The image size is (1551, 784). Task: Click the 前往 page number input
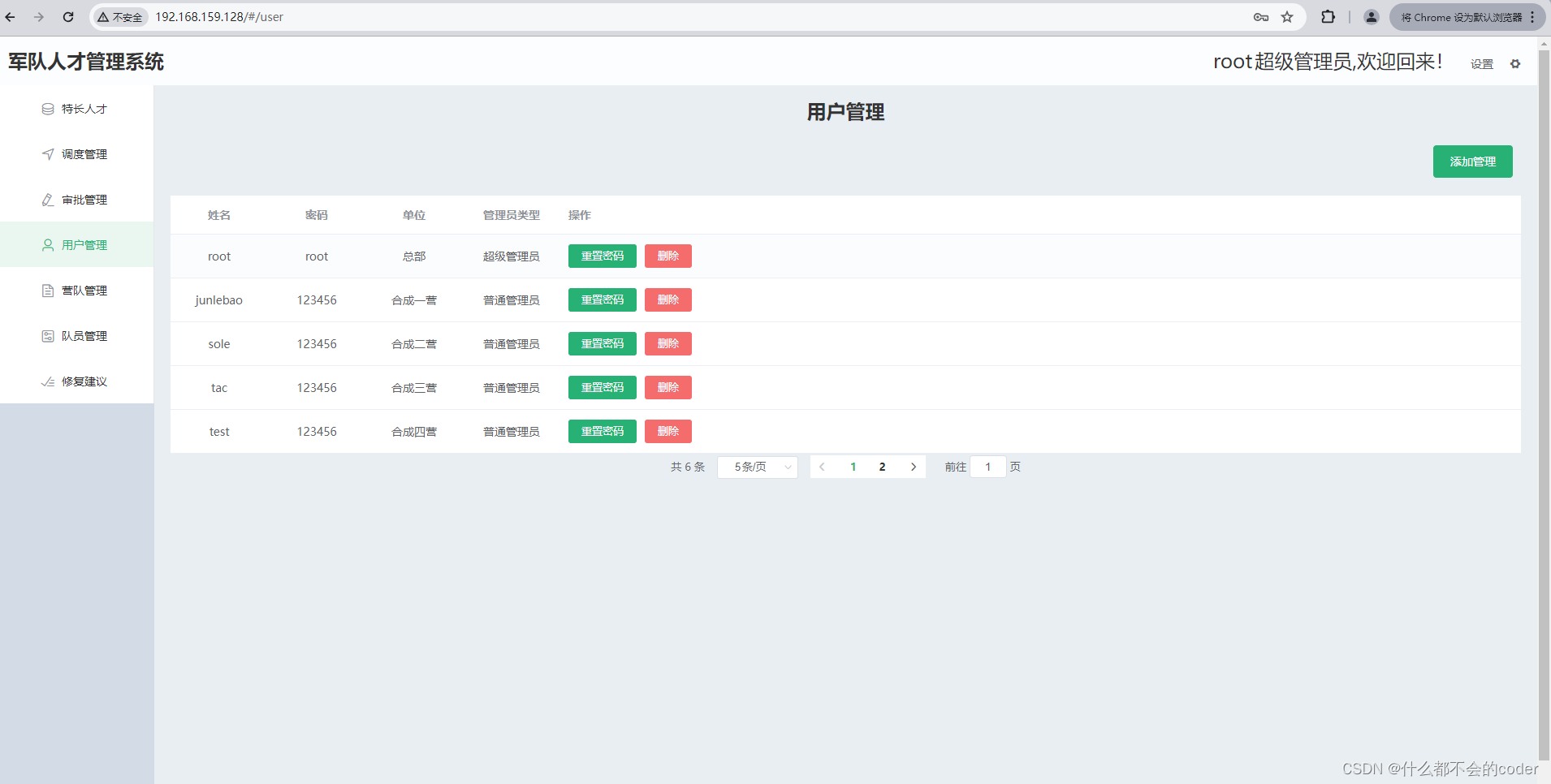[988, 467]
